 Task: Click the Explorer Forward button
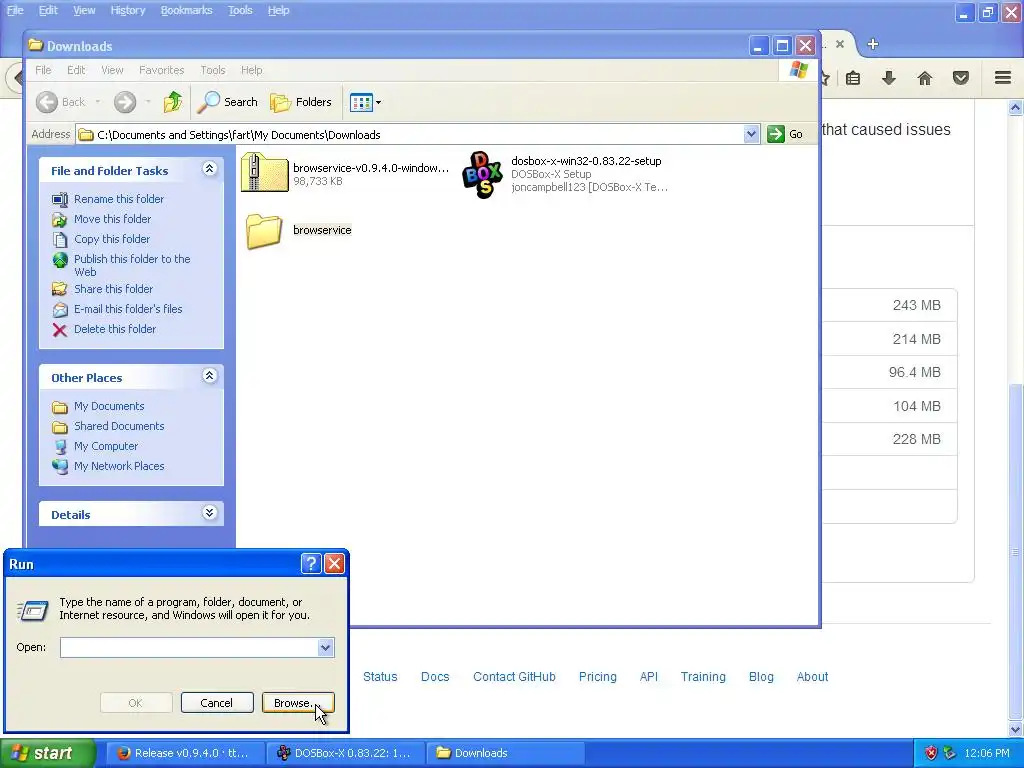click(125, 102)
